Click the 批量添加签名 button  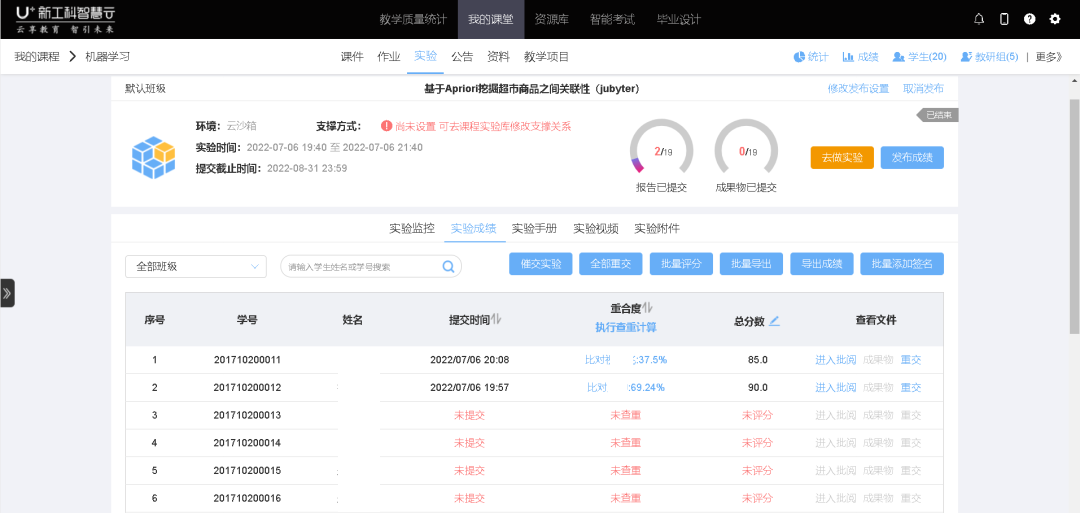coord(902,264)
